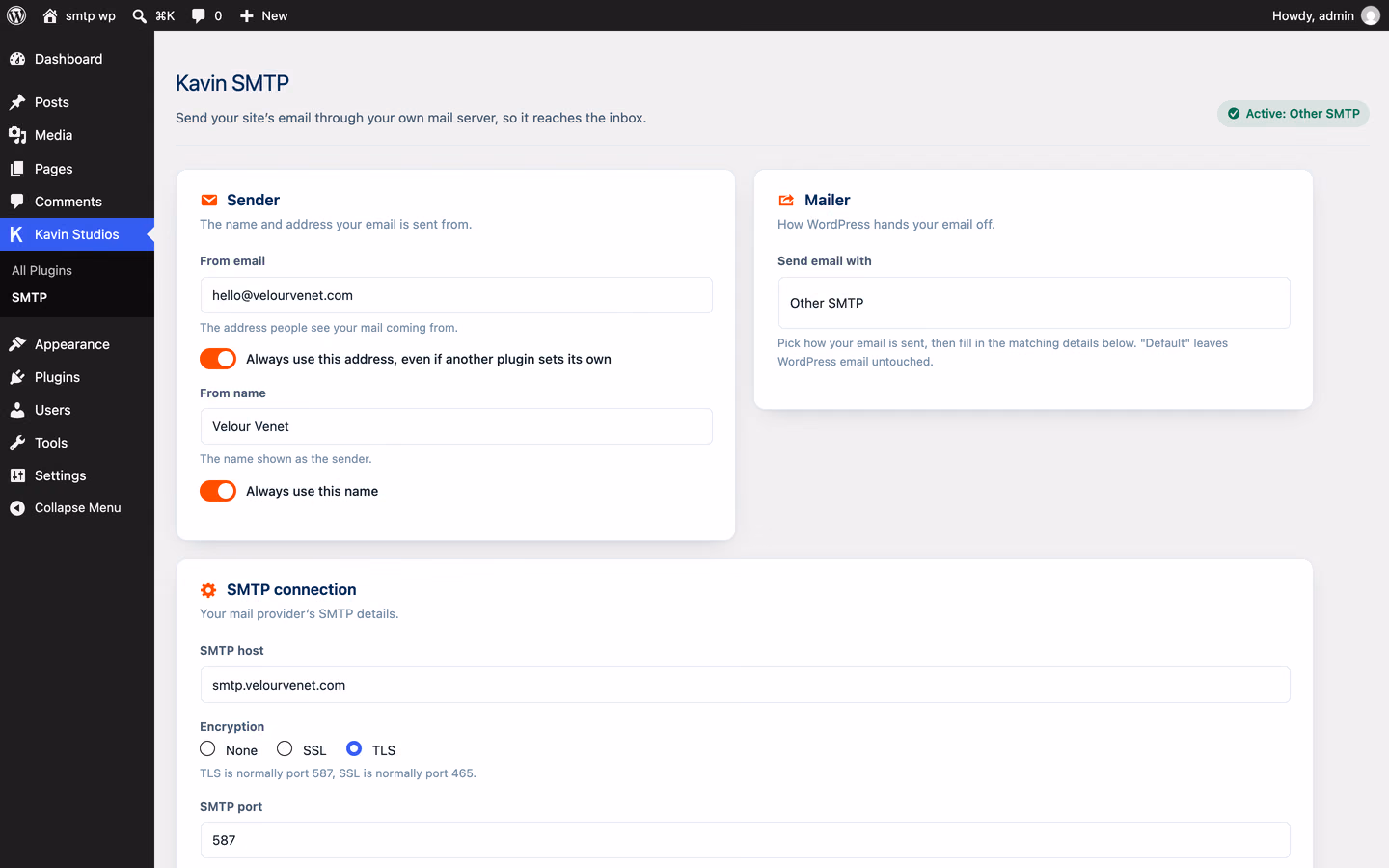The height and width of the screenshot is (868, 1389).
Task: Click the comments bubble icon in admin bar
Action: 199,15
